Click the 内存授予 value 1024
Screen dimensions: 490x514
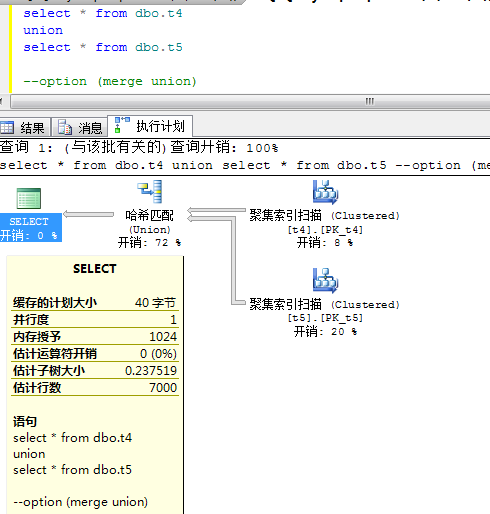coord(163,337)
